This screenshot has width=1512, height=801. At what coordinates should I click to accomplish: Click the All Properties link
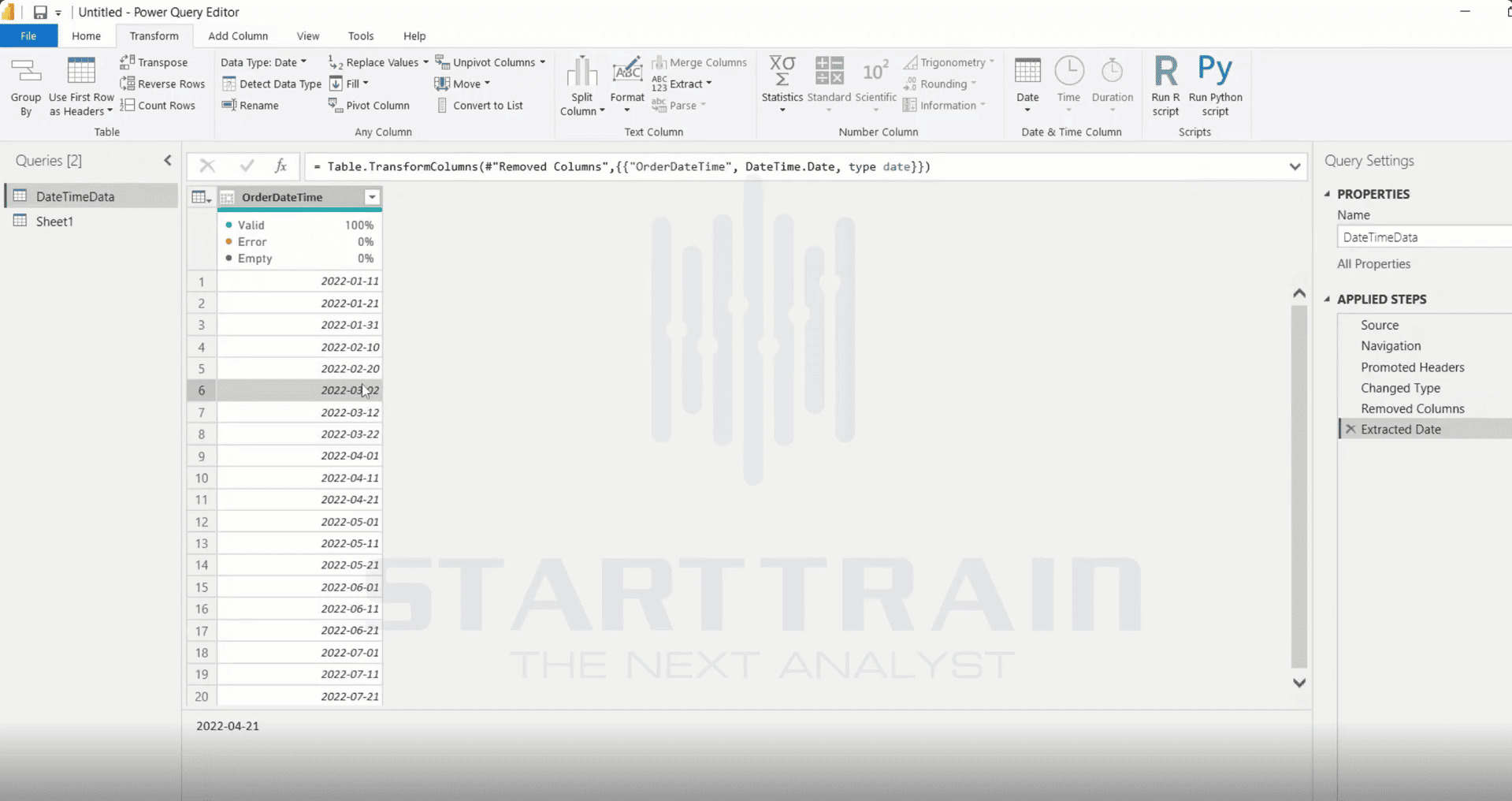click(x=1373, y=264)
